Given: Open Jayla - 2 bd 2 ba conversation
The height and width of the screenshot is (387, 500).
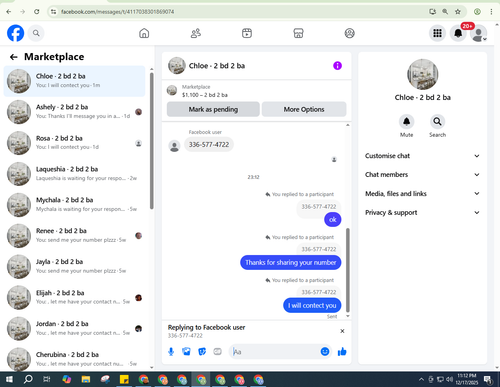Looking at the screenshot, I should click(74, 267).
